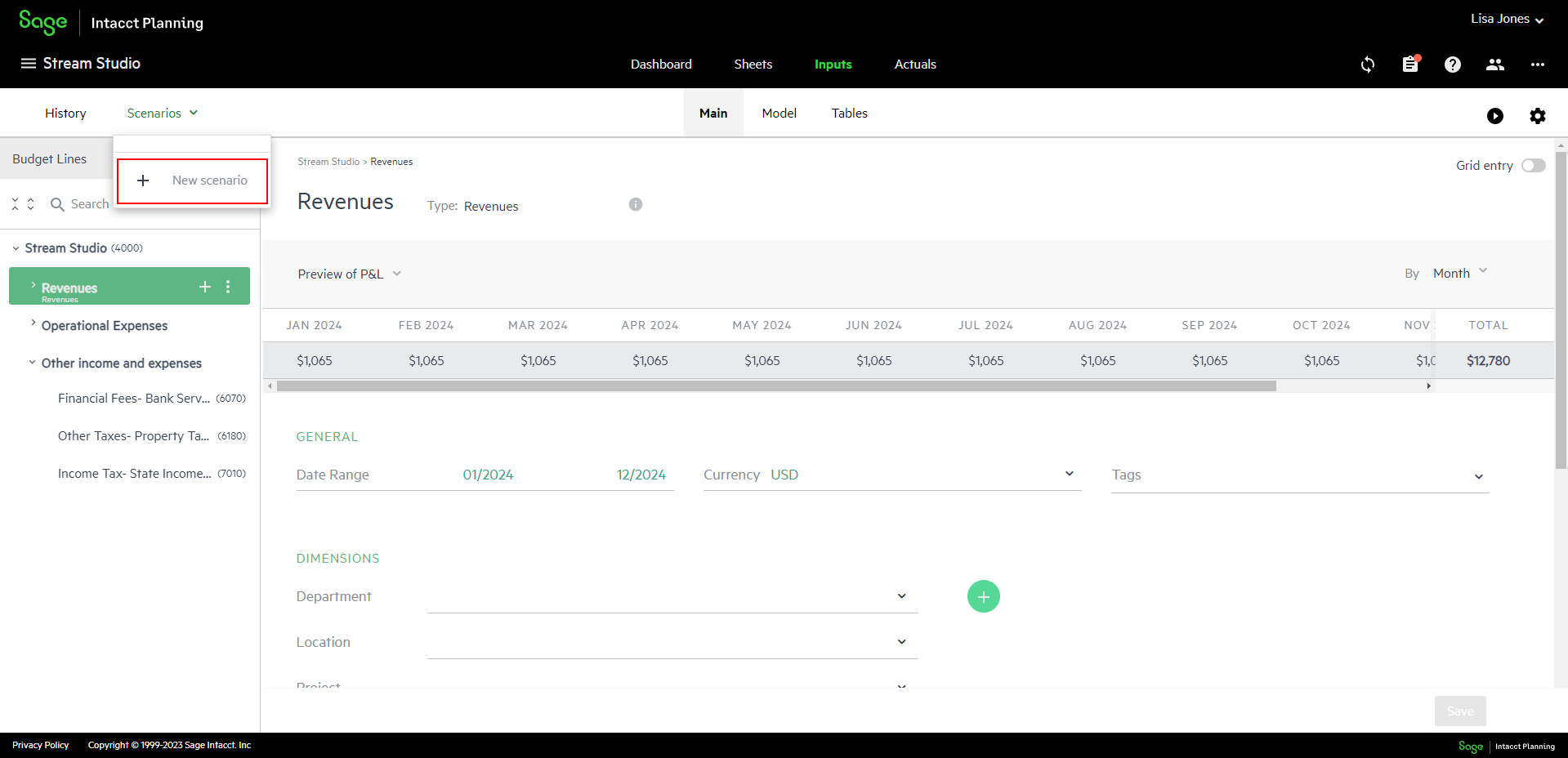Image resolution: width=1568 pixels, height=758 pixels.
Task: Collapse Other income and expenses node
Action: click(32, 362)
